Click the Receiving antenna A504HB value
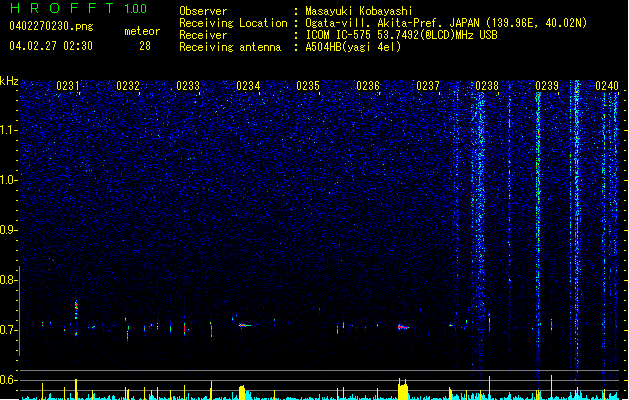The image size is (629, 400). pos(353,47)
